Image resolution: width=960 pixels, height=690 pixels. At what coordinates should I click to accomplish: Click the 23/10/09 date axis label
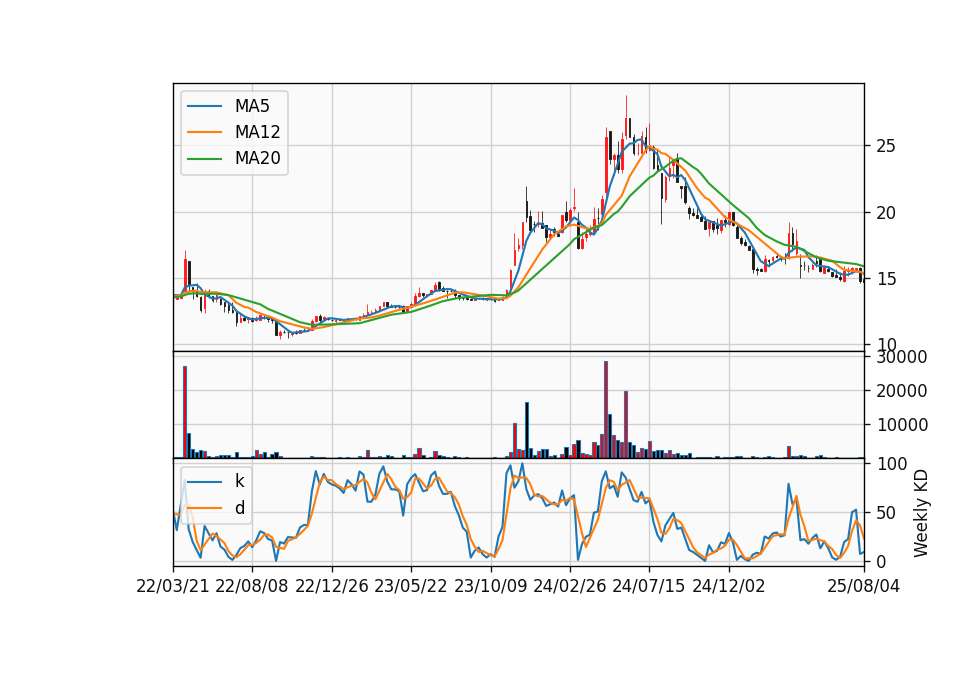coord(490,586)
